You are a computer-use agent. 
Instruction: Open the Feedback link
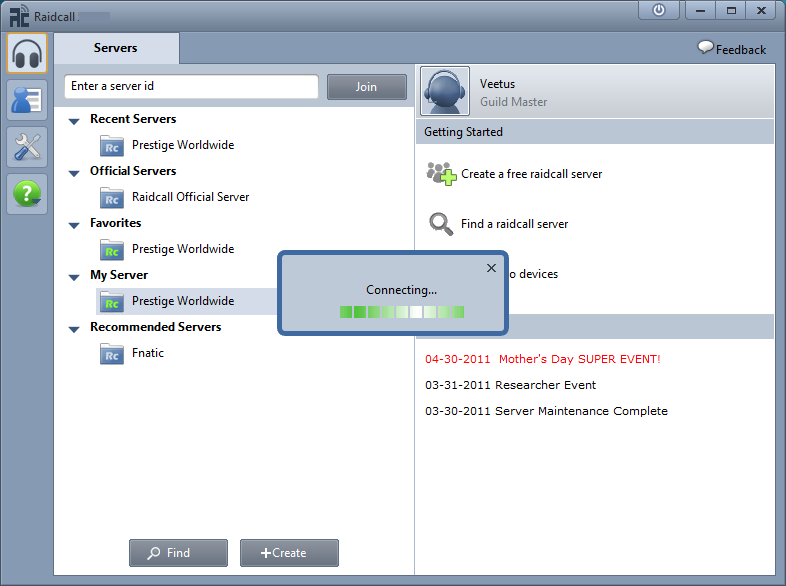coord(741,50)
